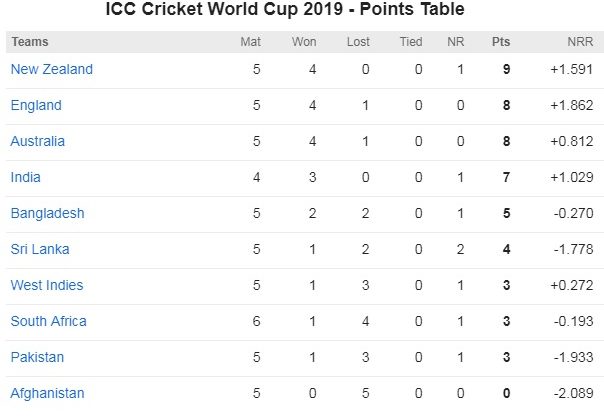Viewport: 604px width, 420px height.
Task: Open the West Indies team link
Action: pos(47,285)
